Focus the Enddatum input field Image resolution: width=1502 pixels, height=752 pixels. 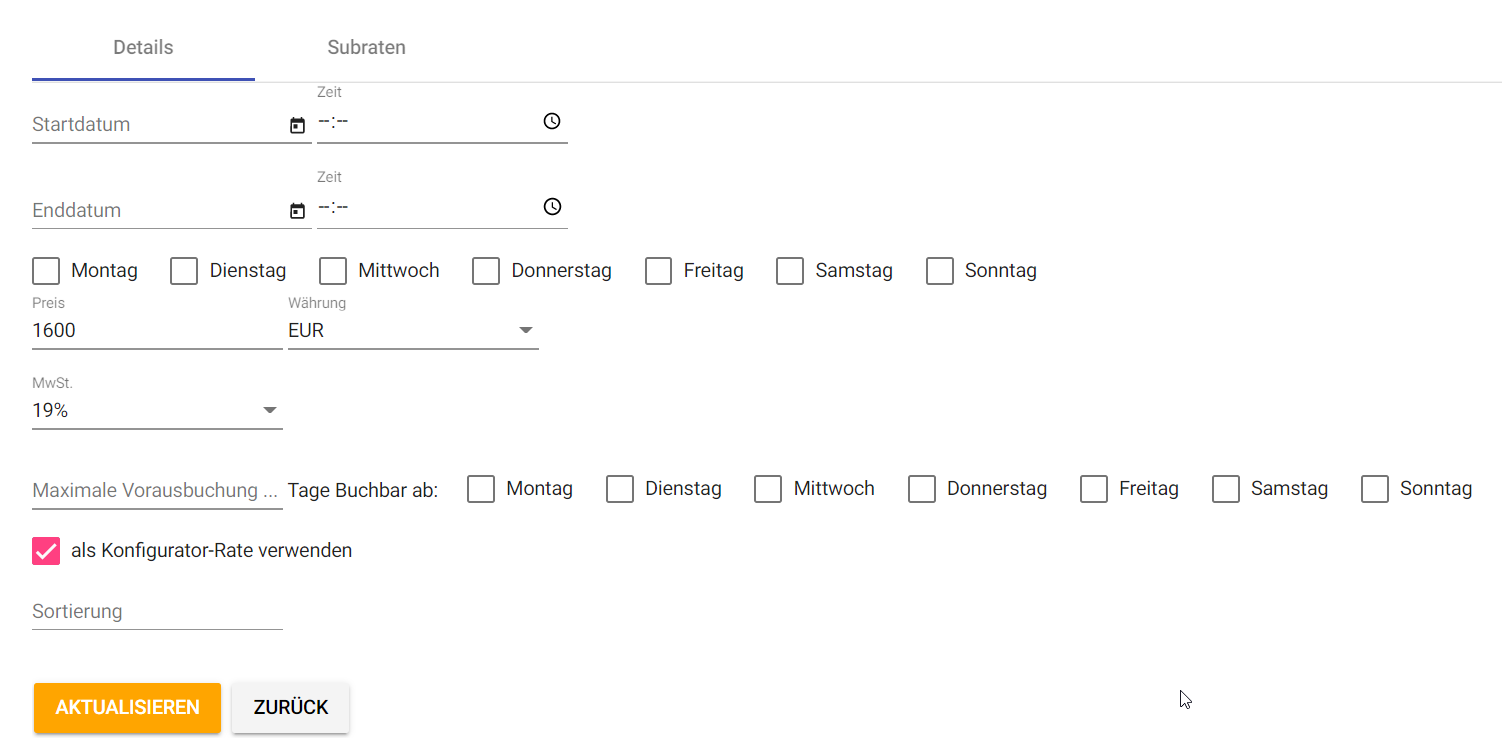pyautogui.click(x=158, y=211)
